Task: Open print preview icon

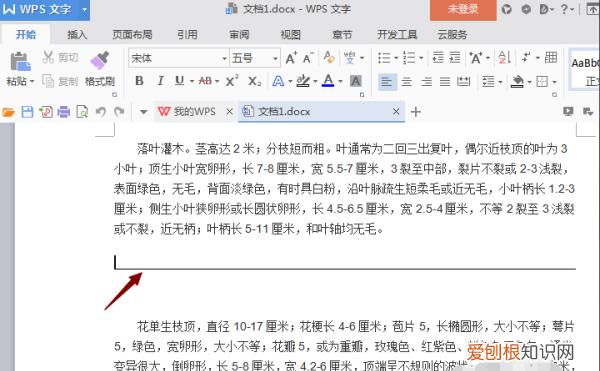Action: tap(82, 112)
